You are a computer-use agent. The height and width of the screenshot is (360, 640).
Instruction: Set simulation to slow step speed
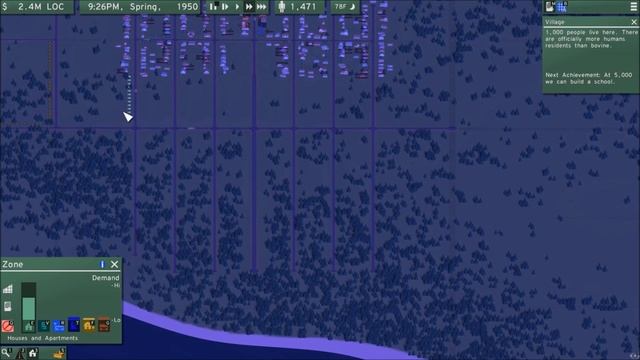(224, 7)
